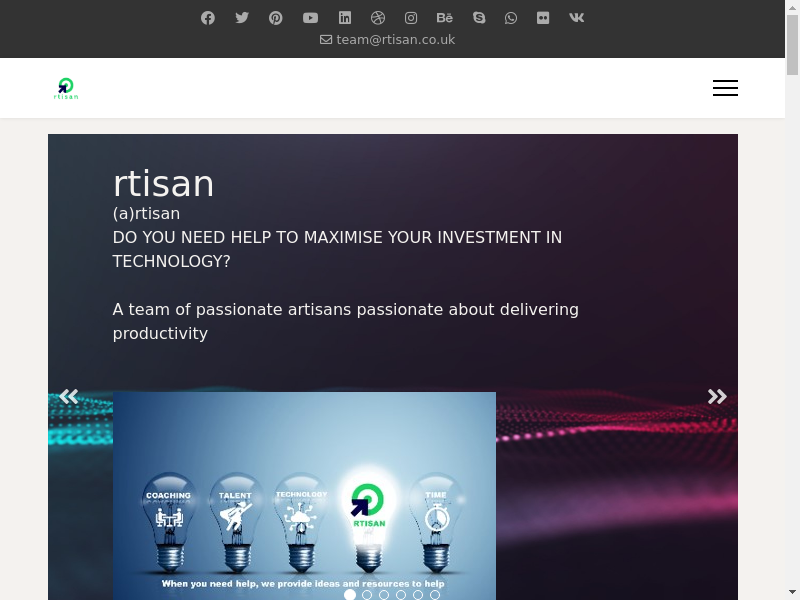This screenshot has height=600, width=800.
Task: Go to next carousel slide
Action: click(717, 396)
